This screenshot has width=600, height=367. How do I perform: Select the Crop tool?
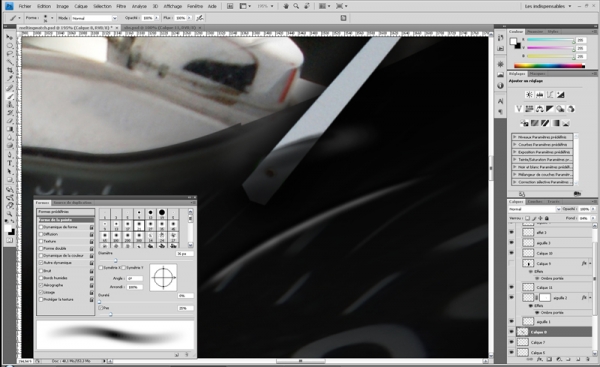click(10, 70)
